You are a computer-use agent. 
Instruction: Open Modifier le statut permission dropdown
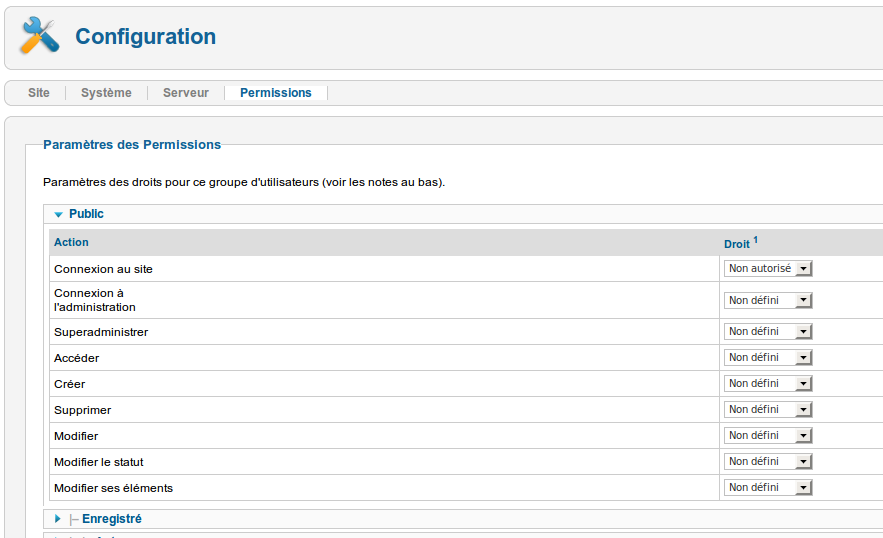tap(768, 462)
